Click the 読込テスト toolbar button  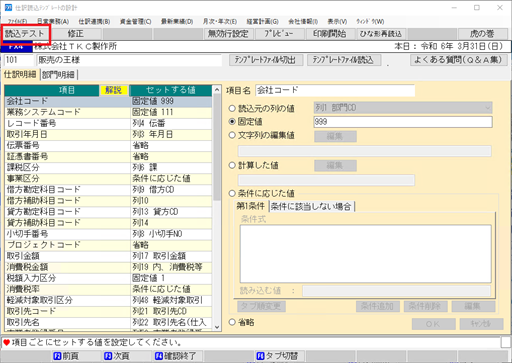(25, 34)
